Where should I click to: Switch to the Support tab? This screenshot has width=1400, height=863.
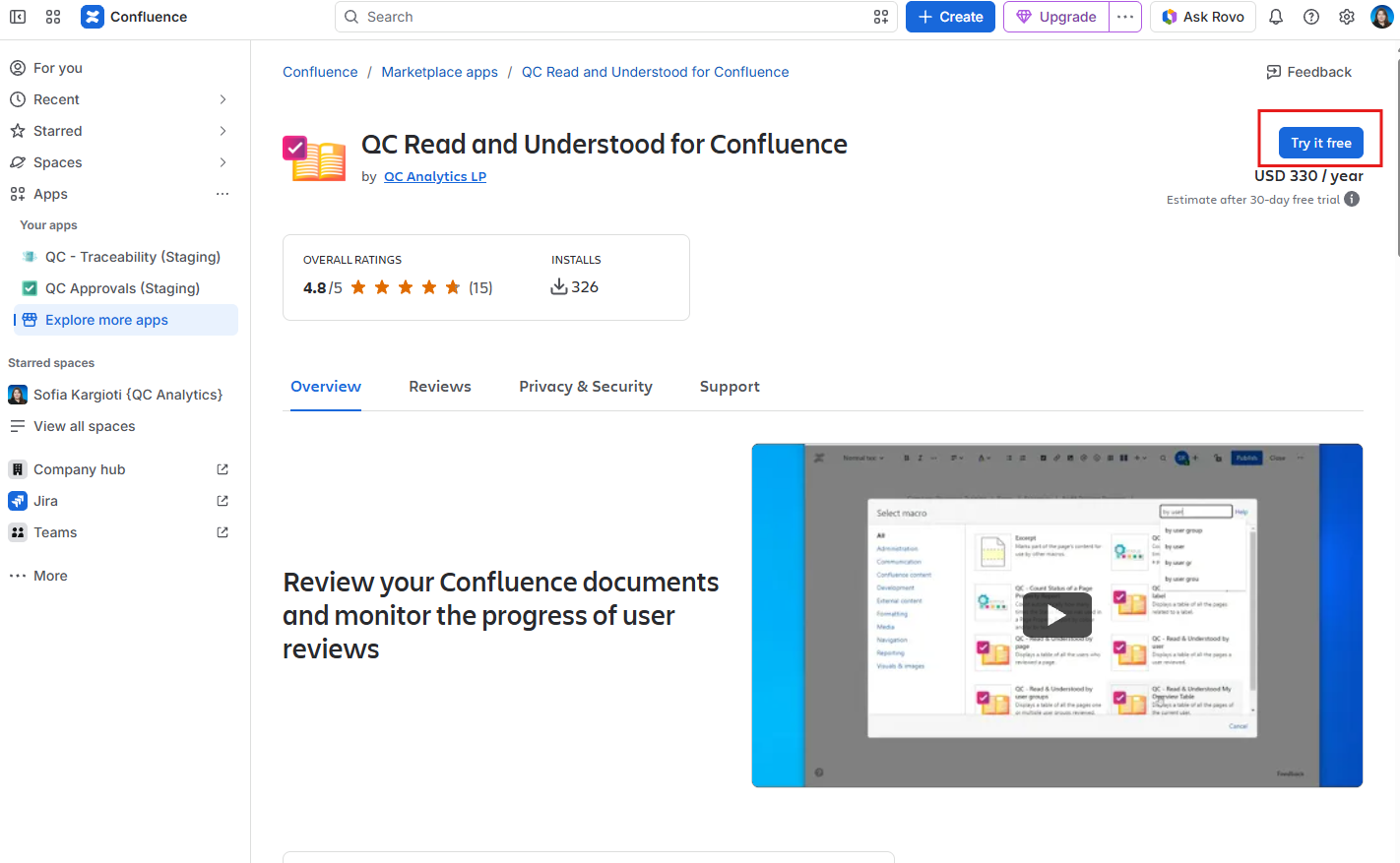[x=730, y=387]
